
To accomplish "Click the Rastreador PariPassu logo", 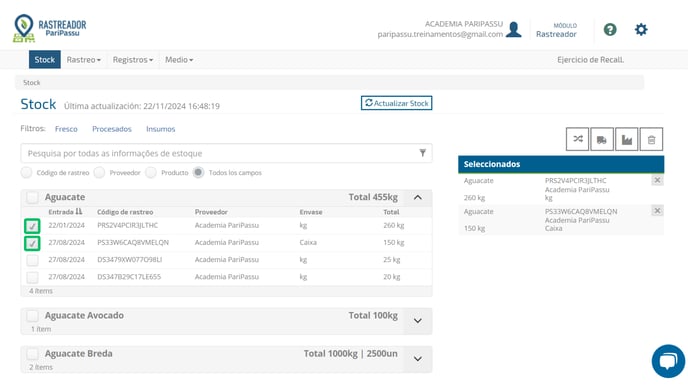I will click(x=50, y=29).
